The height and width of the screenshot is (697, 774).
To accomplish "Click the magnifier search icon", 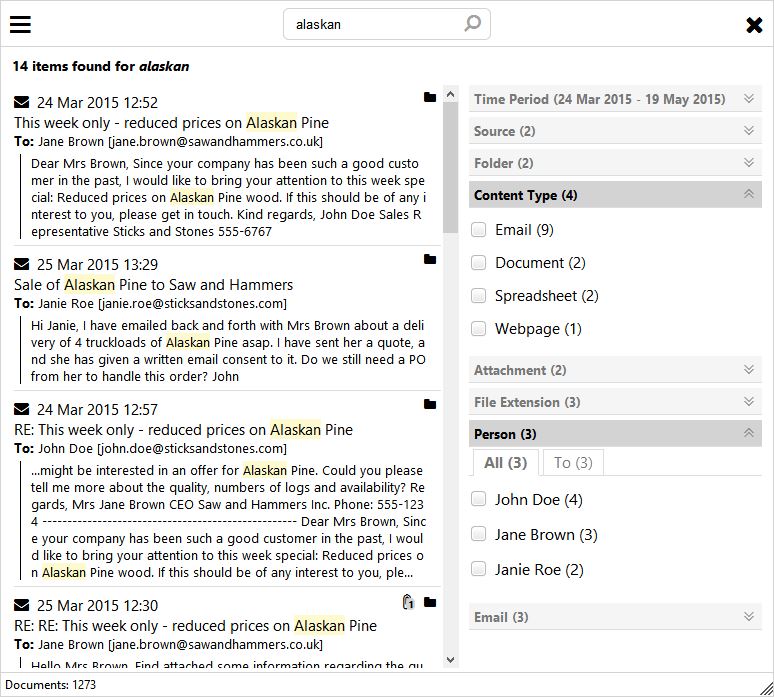I will click(472, 23).
